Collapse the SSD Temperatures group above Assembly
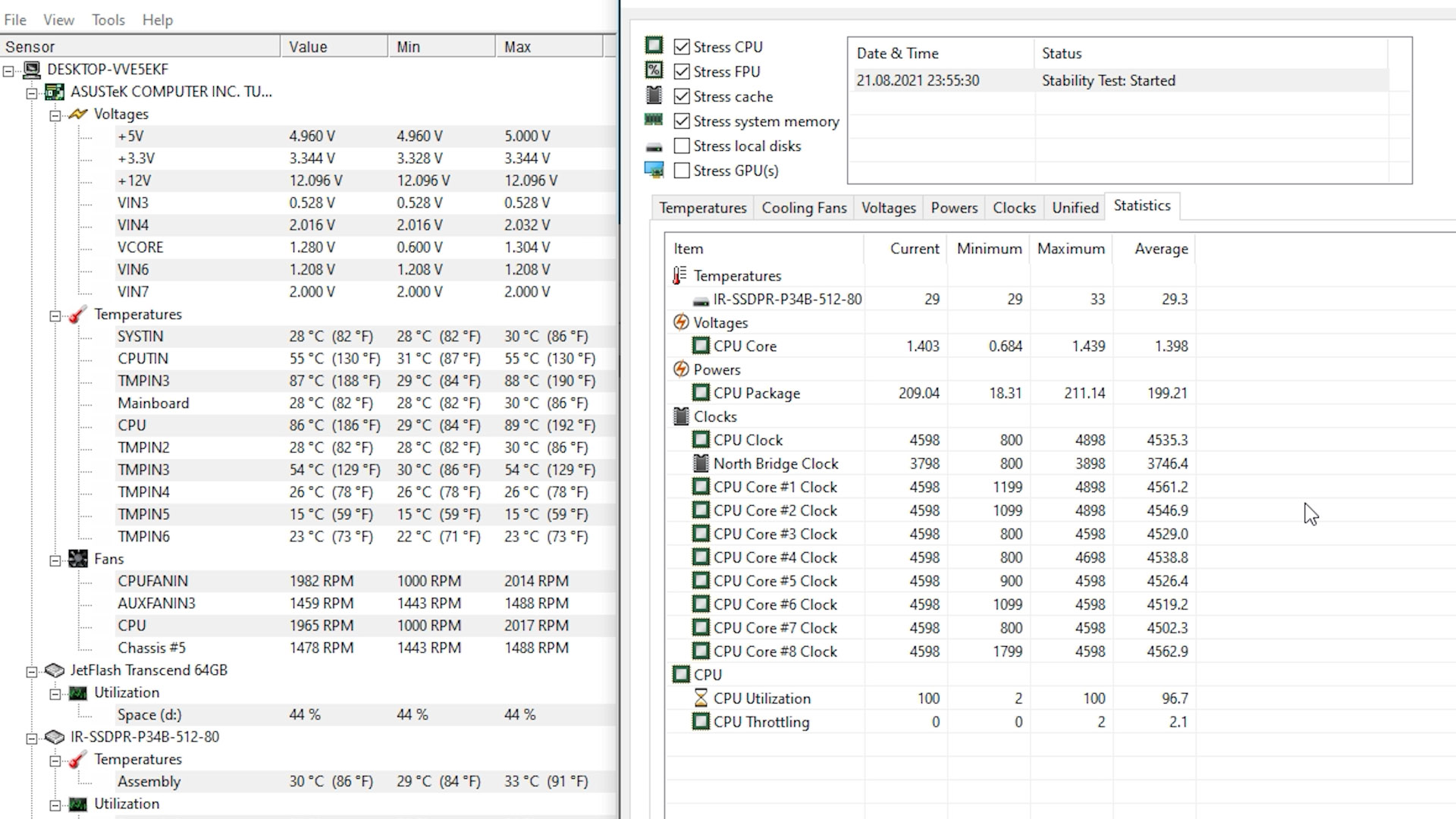This screenshot has width=1456, height=819. pyautogui.click(x=55, y=761)
